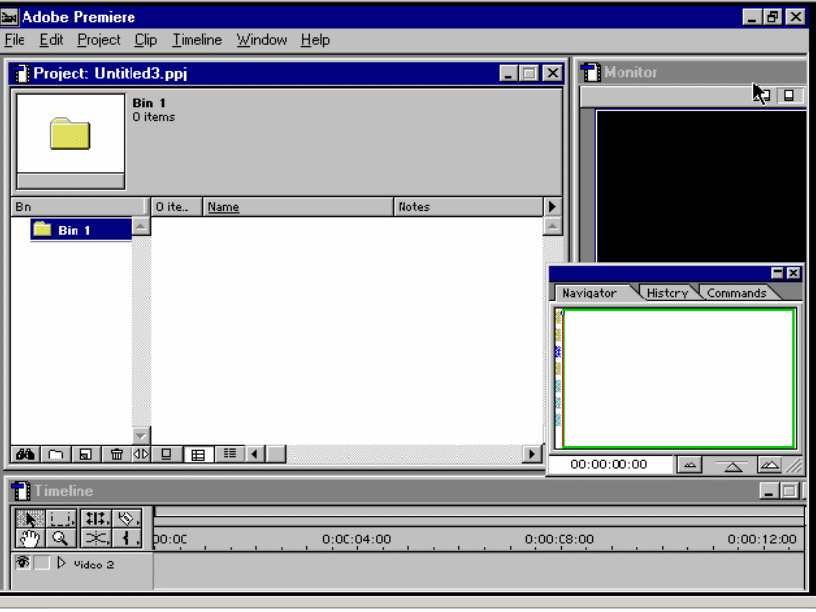
Task: Select the Rolling Edit tool
Action: point(96,518)
